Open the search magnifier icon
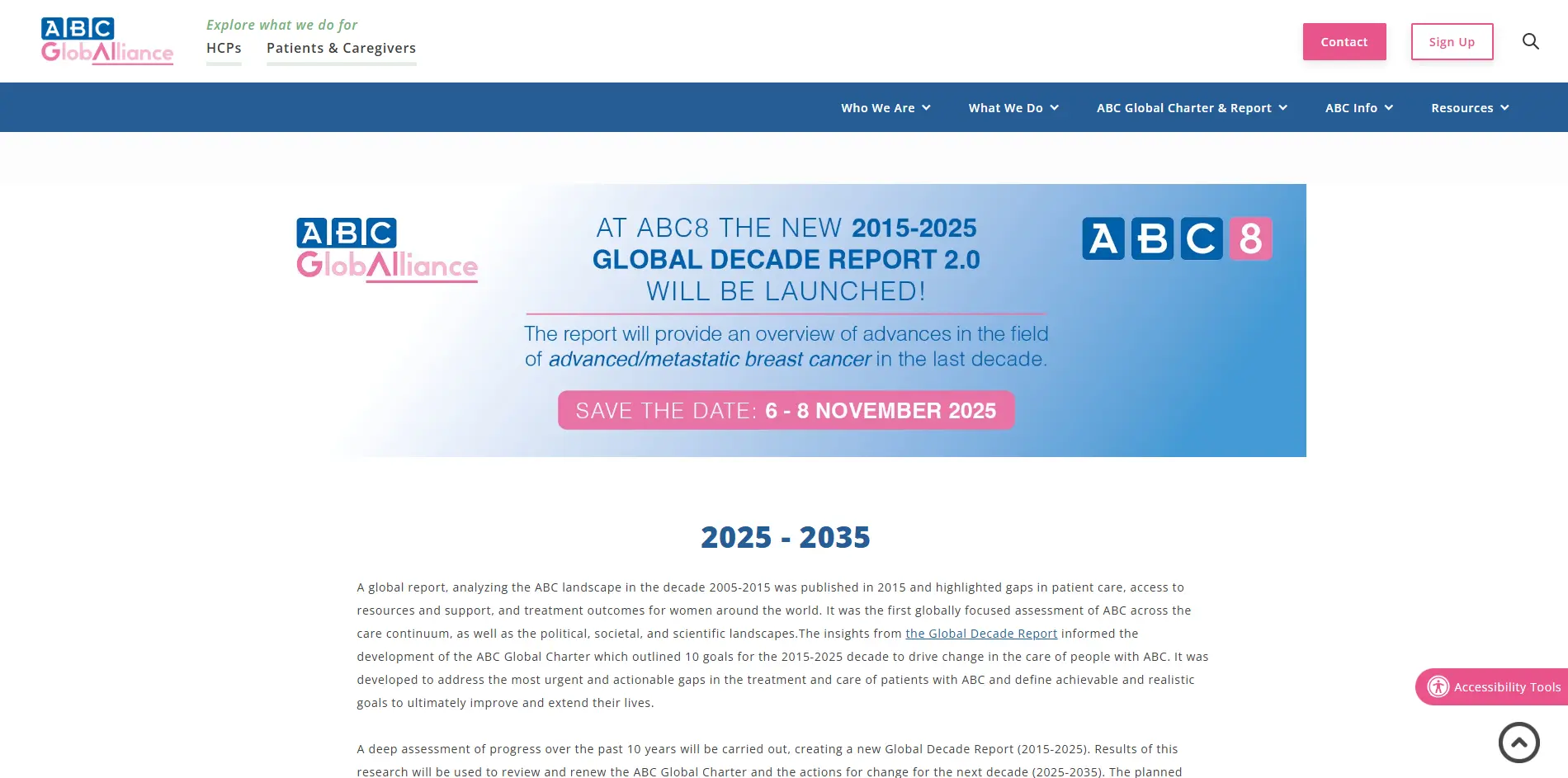The height and width of the screenshot is (778, 1568). [x=1531, y=41]
